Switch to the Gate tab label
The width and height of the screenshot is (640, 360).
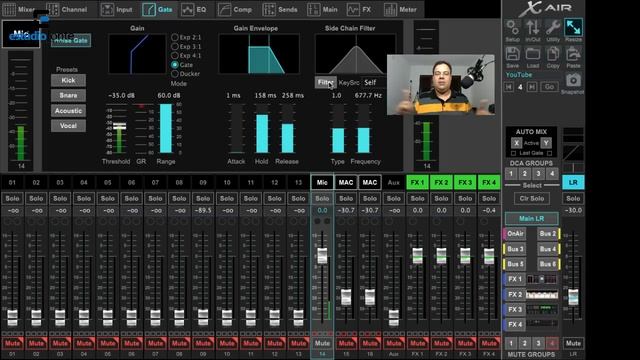click(x=165, y=9)
